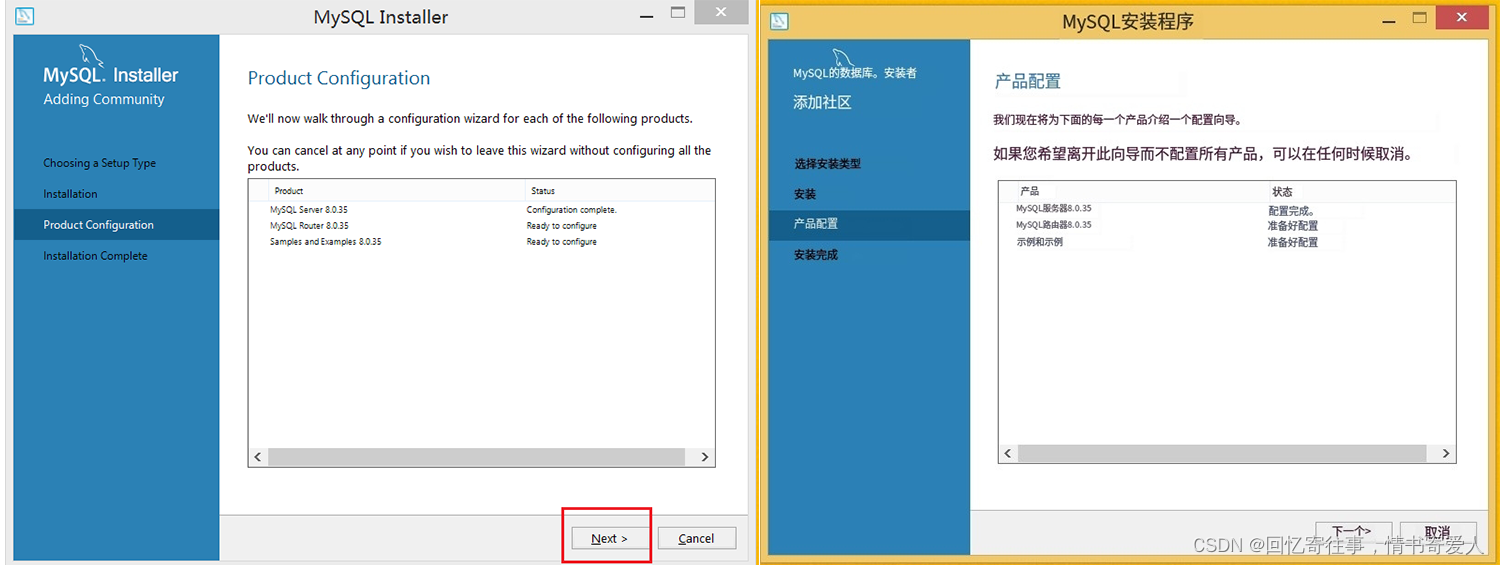Image resolution: width=1500 pixels, height=565 pixels.
Task: Select Choosing a Setup Type step
Action: click(x=100, y=163)
